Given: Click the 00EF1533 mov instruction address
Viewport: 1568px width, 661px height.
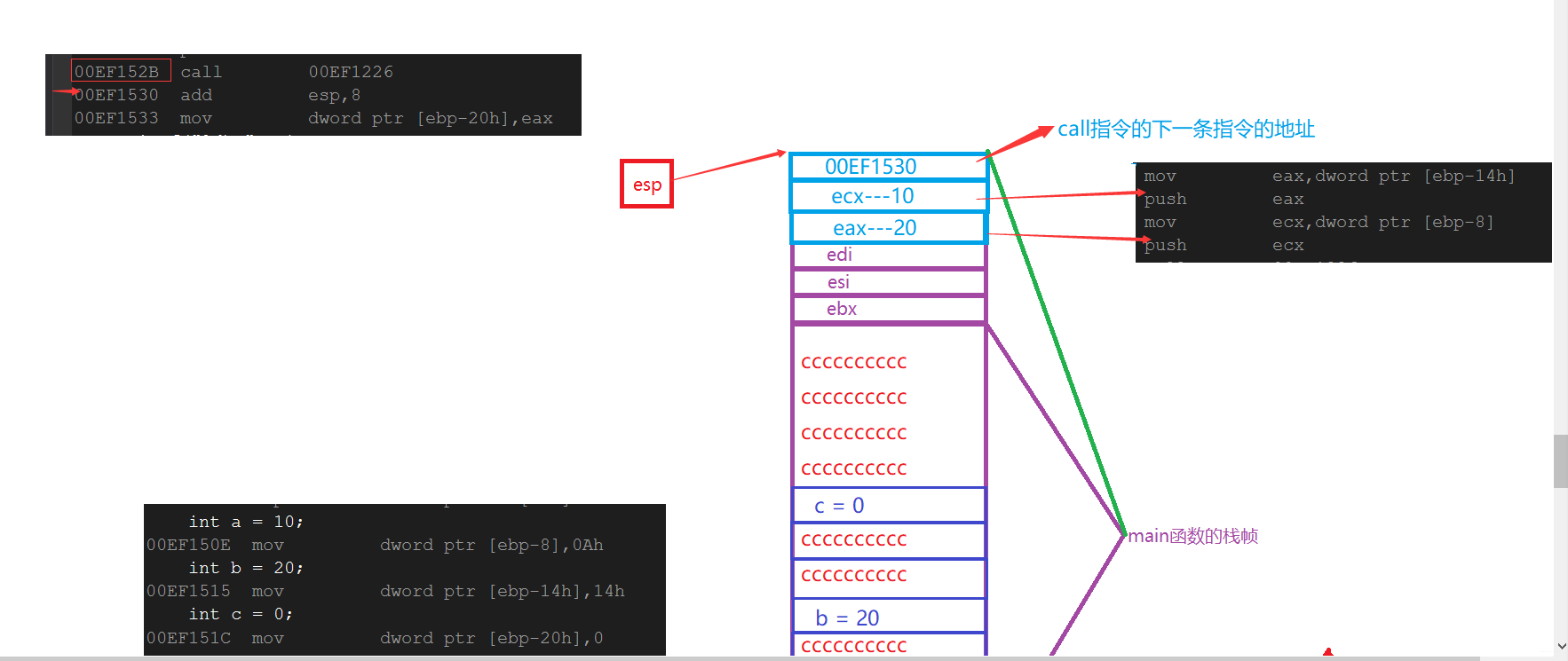Looking at the screenshot, I should (x=116, y=118).
